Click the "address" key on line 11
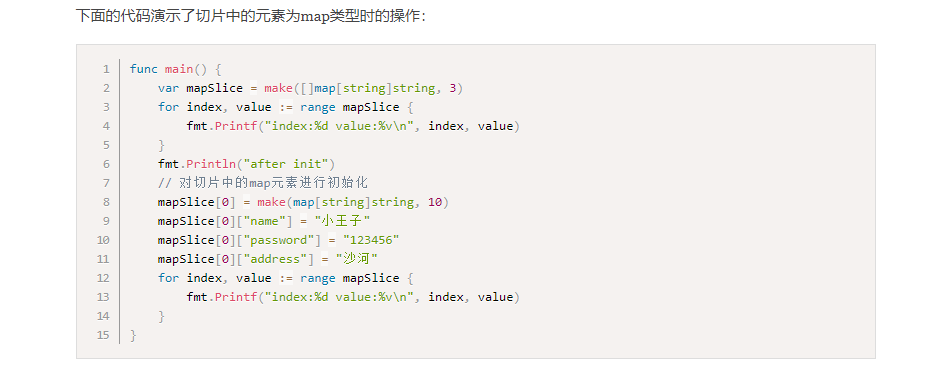Image resolution: width=928 pixels, height=389 pixels. 272,259
